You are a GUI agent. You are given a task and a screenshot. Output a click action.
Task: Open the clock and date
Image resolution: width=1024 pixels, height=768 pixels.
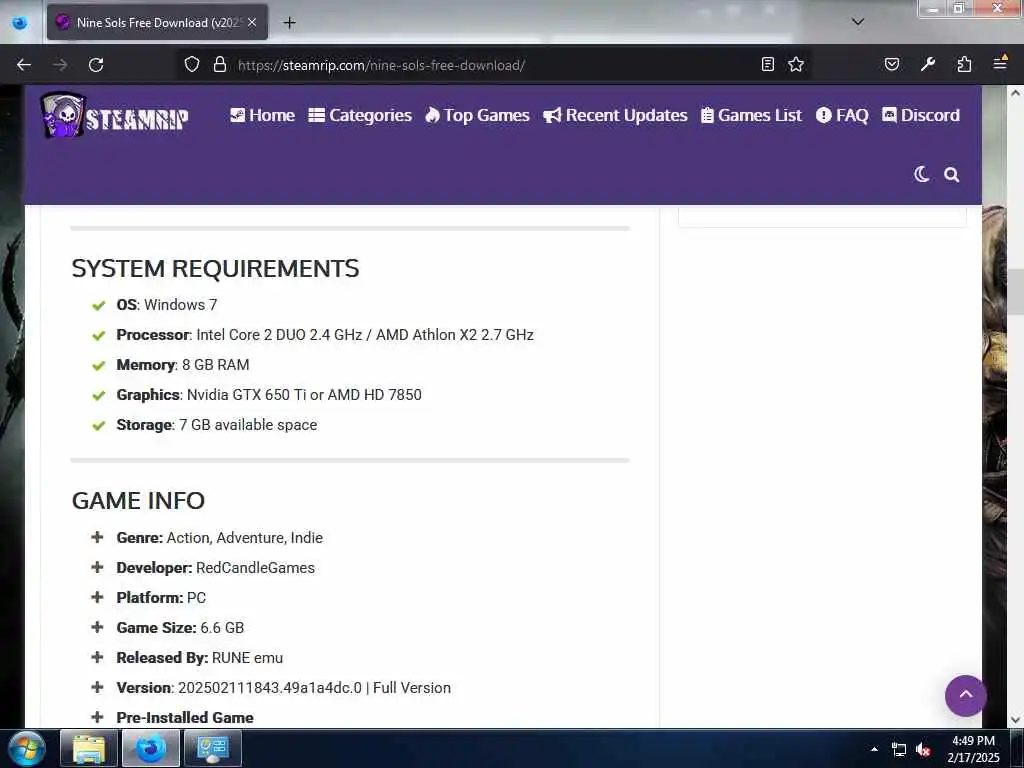pos(973,749)
